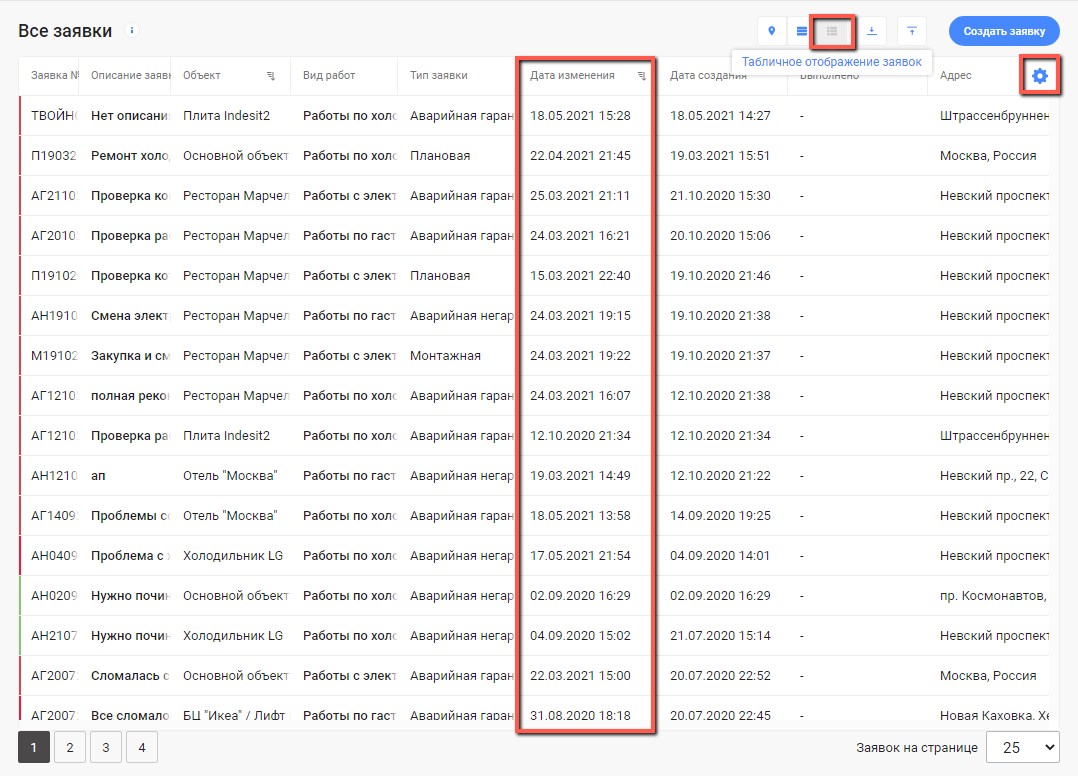Click the download export icon
The height and width of the screenshot is (776, 1078).
(872, 31)
